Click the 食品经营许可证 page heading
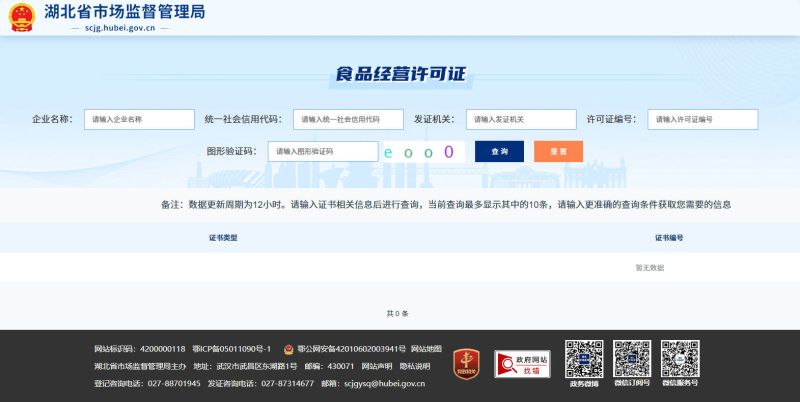The width and height of the screenshot is (800, 402). pyautogui.click(x=401, y=74)
